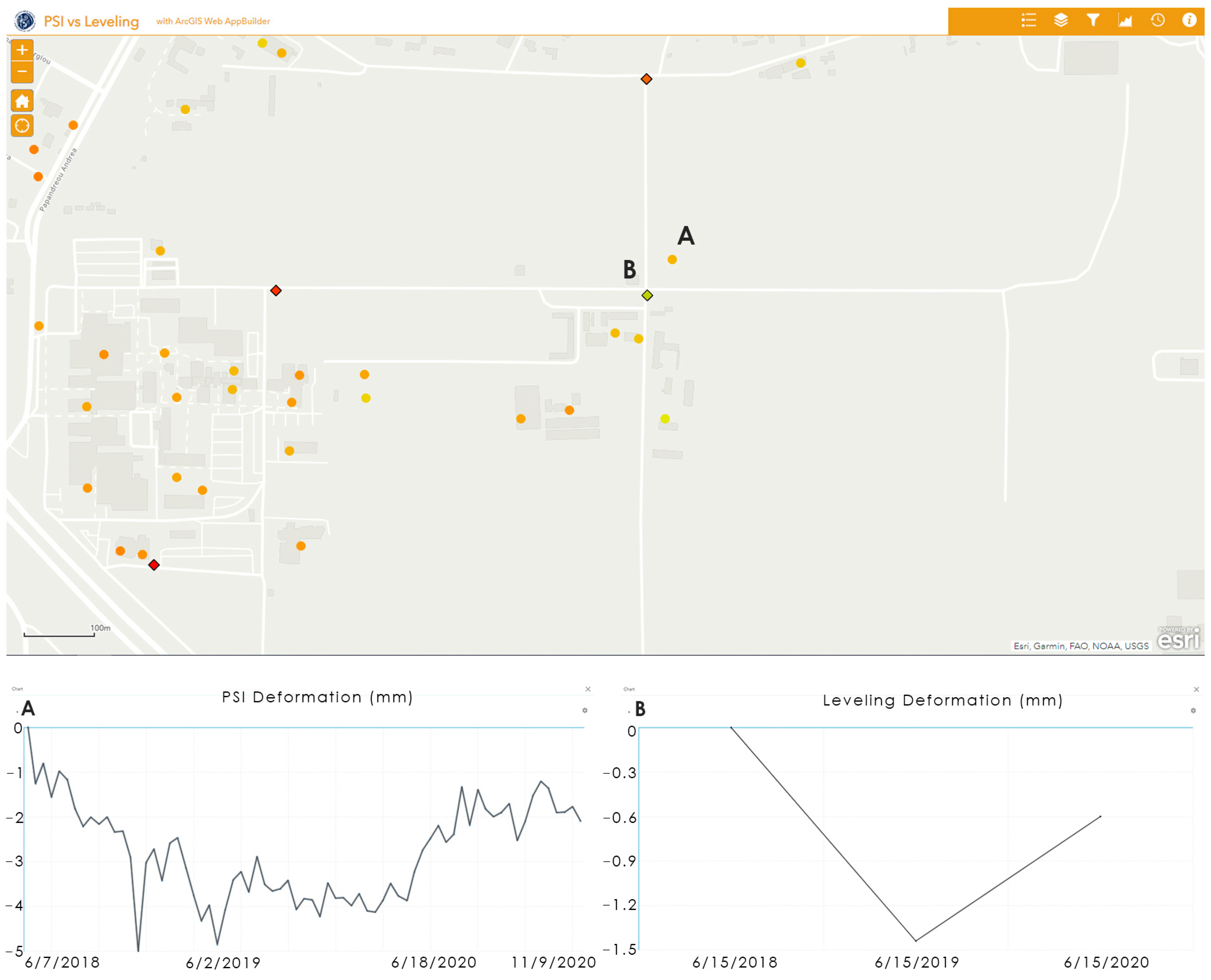The image size is (1211, 980).
Task: Zoom in on the map
Action: click(x=22, y=50)
